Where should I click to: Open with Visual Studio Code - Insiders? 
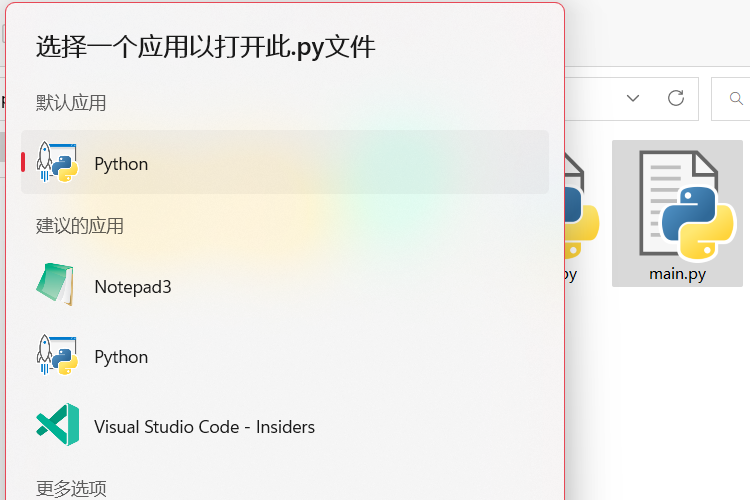click(x=285, y=426)
